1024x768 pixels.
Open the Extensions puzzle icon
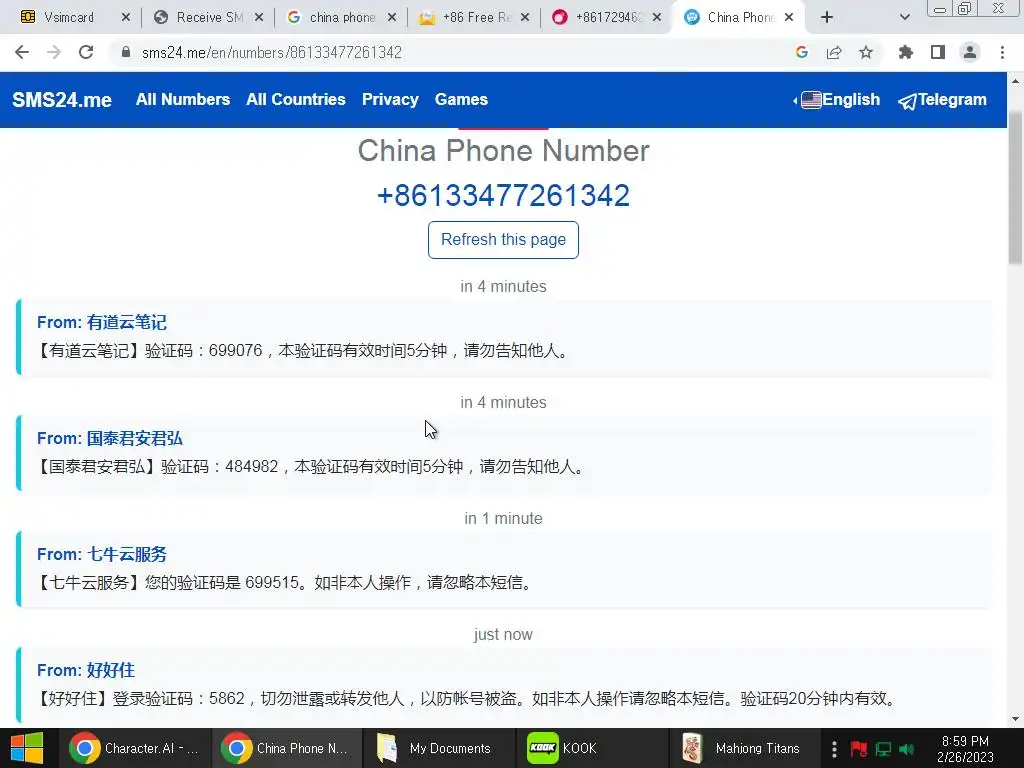[x=906, y=52]
